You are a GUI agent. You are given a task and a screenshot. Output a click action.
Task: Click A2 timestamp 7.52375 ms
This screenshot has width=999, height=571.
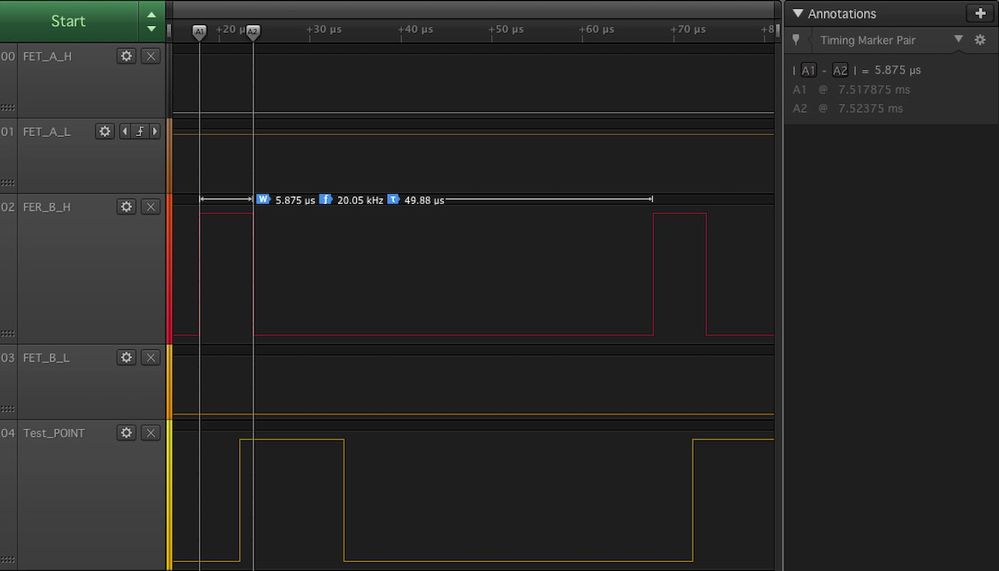click(870, 108)
